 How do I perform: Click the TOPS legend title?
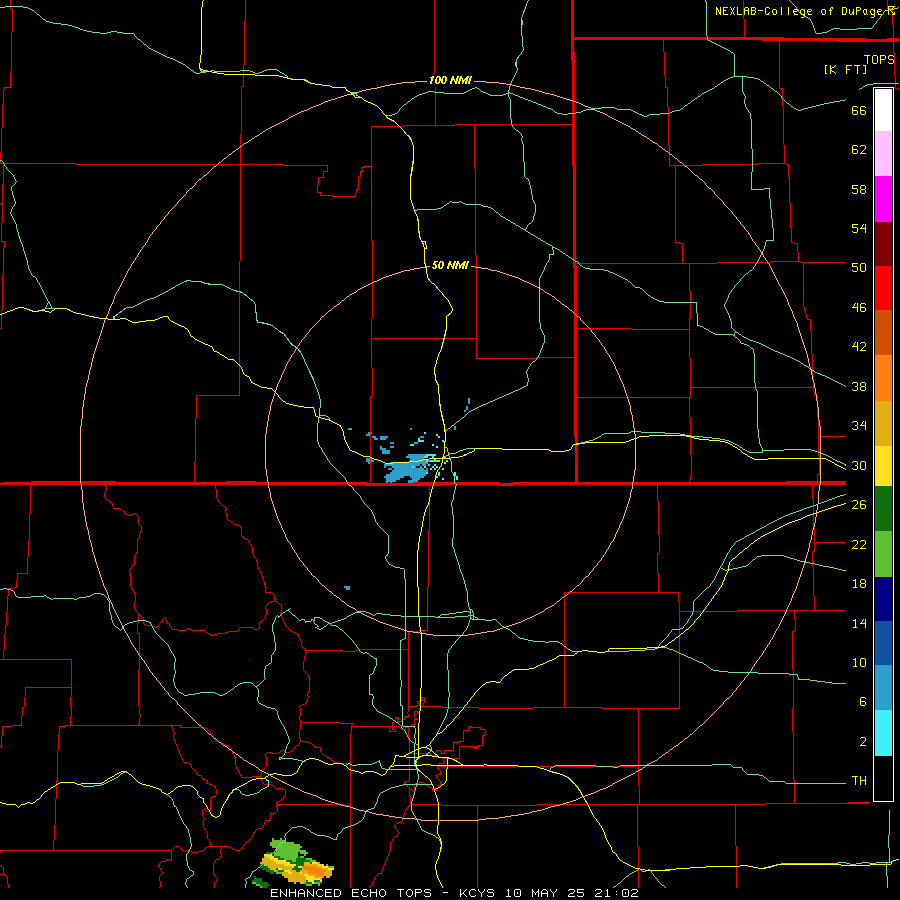click(x=879, y=59)
